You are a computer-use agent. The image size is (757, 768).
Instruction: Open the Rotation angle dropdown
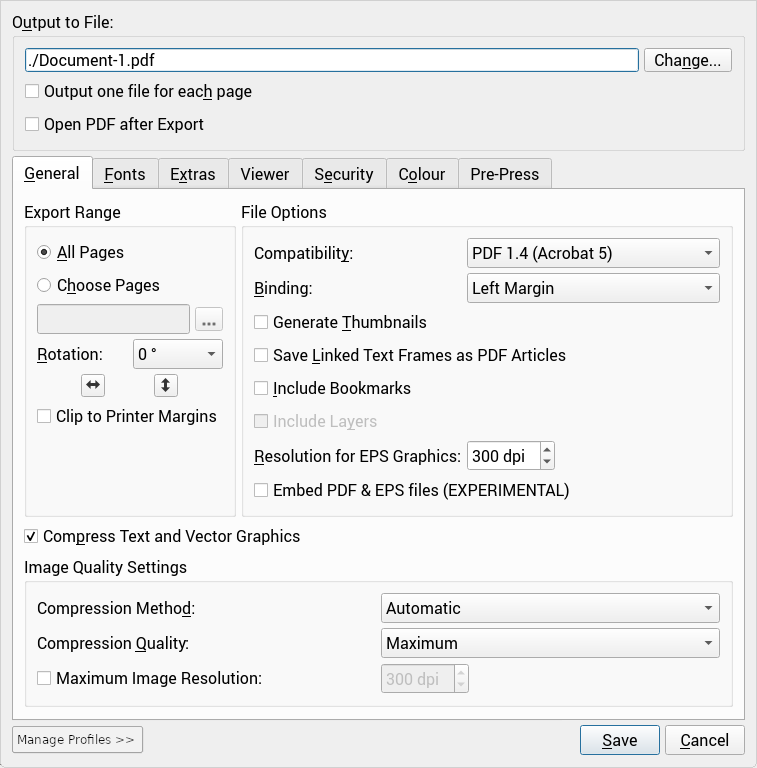coord(177,354)
